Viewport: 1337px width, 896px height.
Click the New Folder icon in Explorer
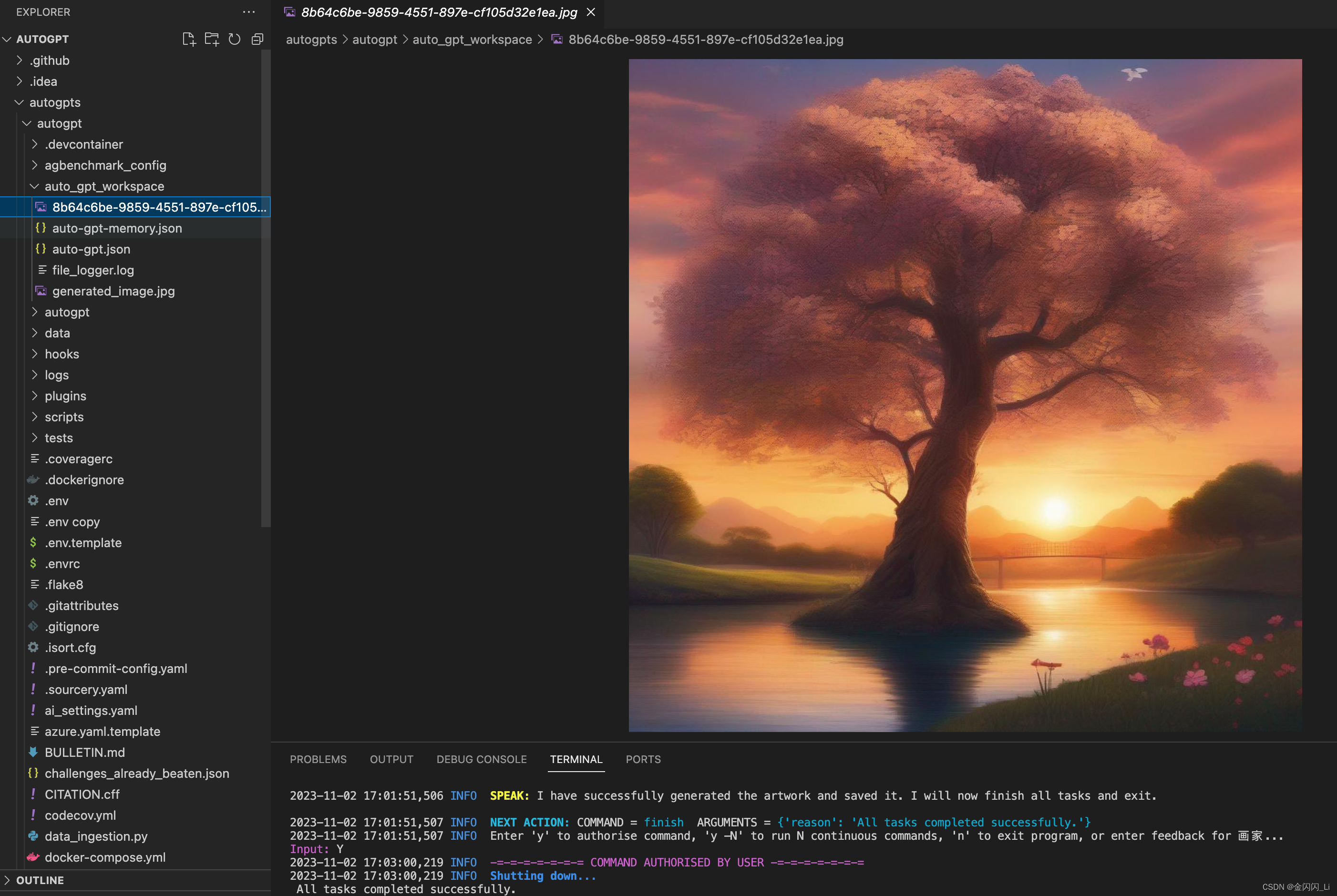[212, 39]
